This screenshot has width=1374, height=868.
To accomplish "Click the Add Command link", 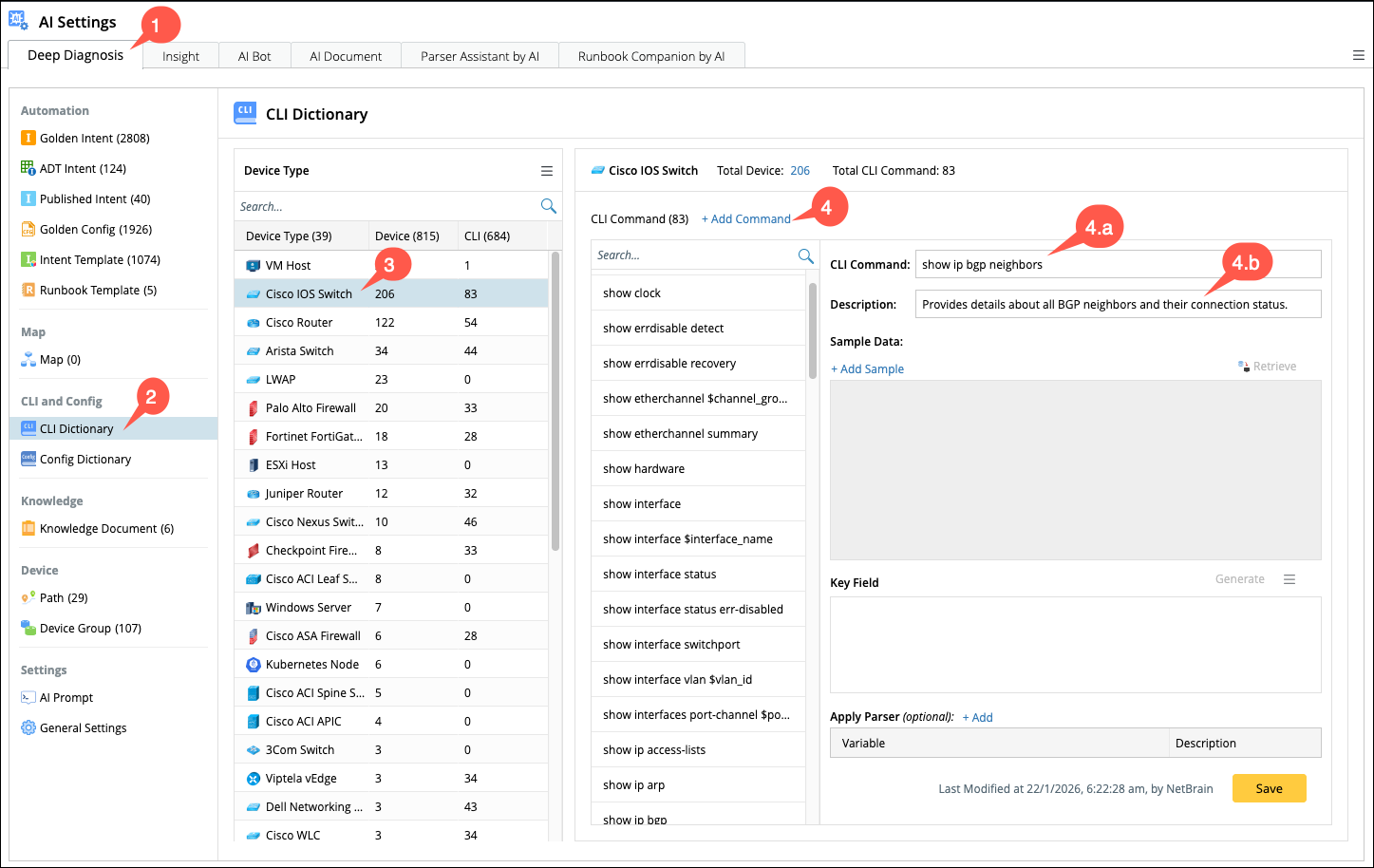I will pyautogui.click(x=745, y=219).
